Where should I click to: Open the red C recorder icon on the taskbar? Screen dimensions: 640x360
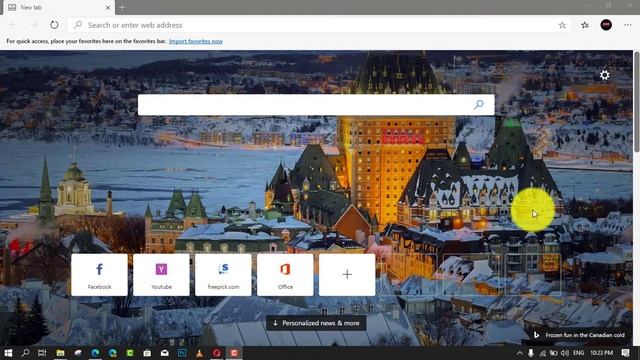[234, 353]
